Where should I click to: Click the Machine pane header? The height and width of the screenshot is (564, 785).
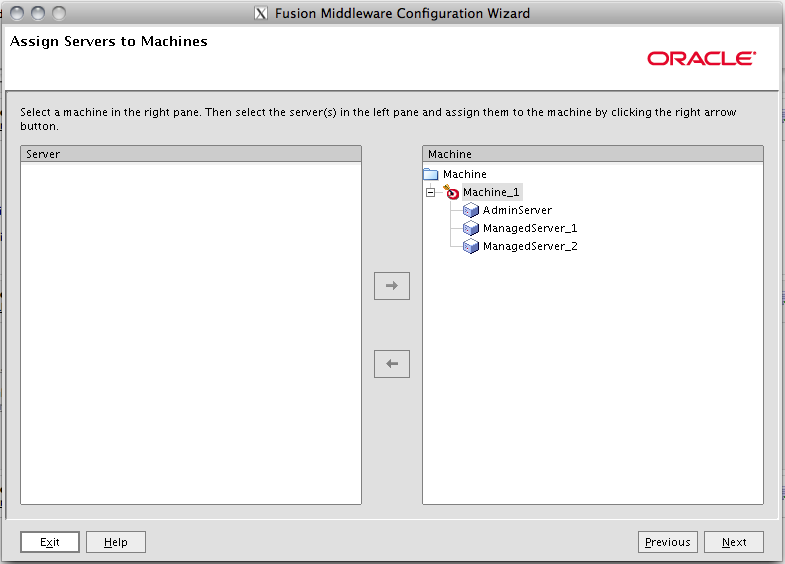coord(593,154)
